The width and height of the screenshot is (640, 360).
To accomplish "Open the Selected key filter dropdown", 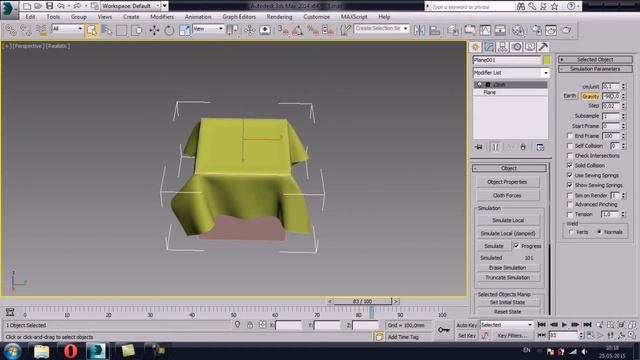I will click(507, 325).
